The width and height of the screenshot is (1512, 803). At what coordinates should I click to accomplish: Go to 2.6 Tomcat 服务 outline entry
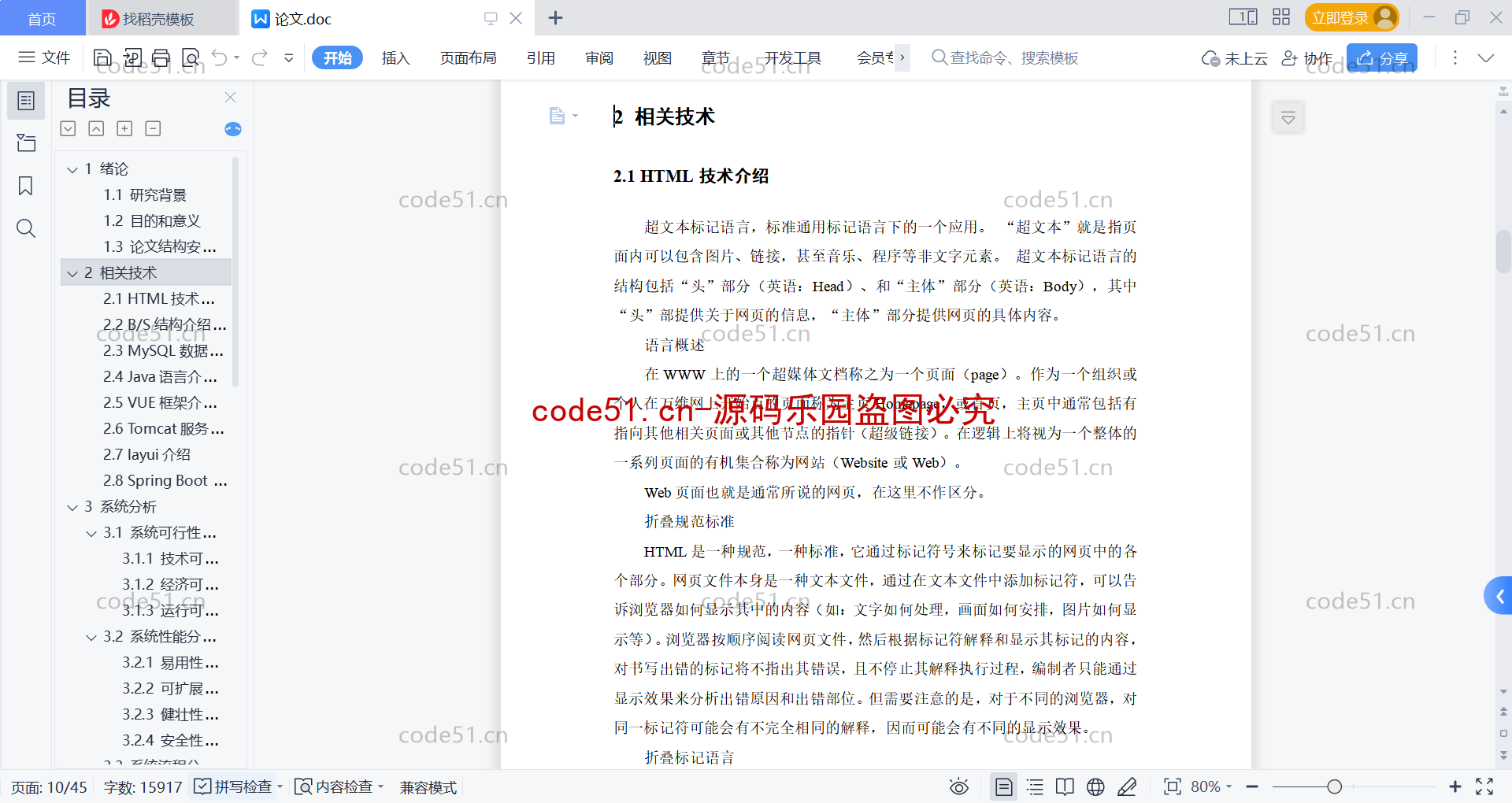[163, 429]
